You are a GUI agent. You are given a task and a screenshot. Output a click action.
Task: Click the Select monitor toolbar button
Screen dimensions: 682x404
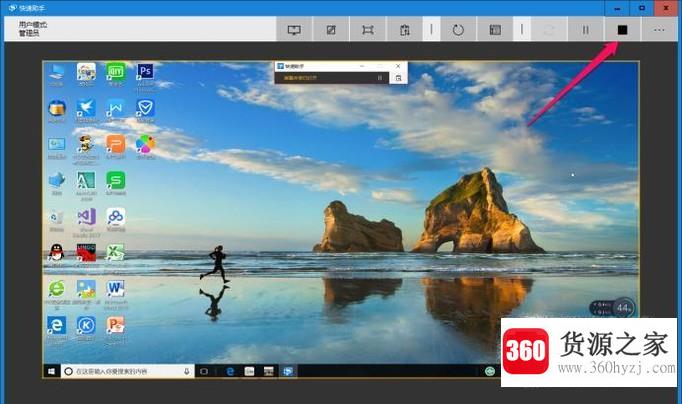pyautogui.click(x=294, y=30)
